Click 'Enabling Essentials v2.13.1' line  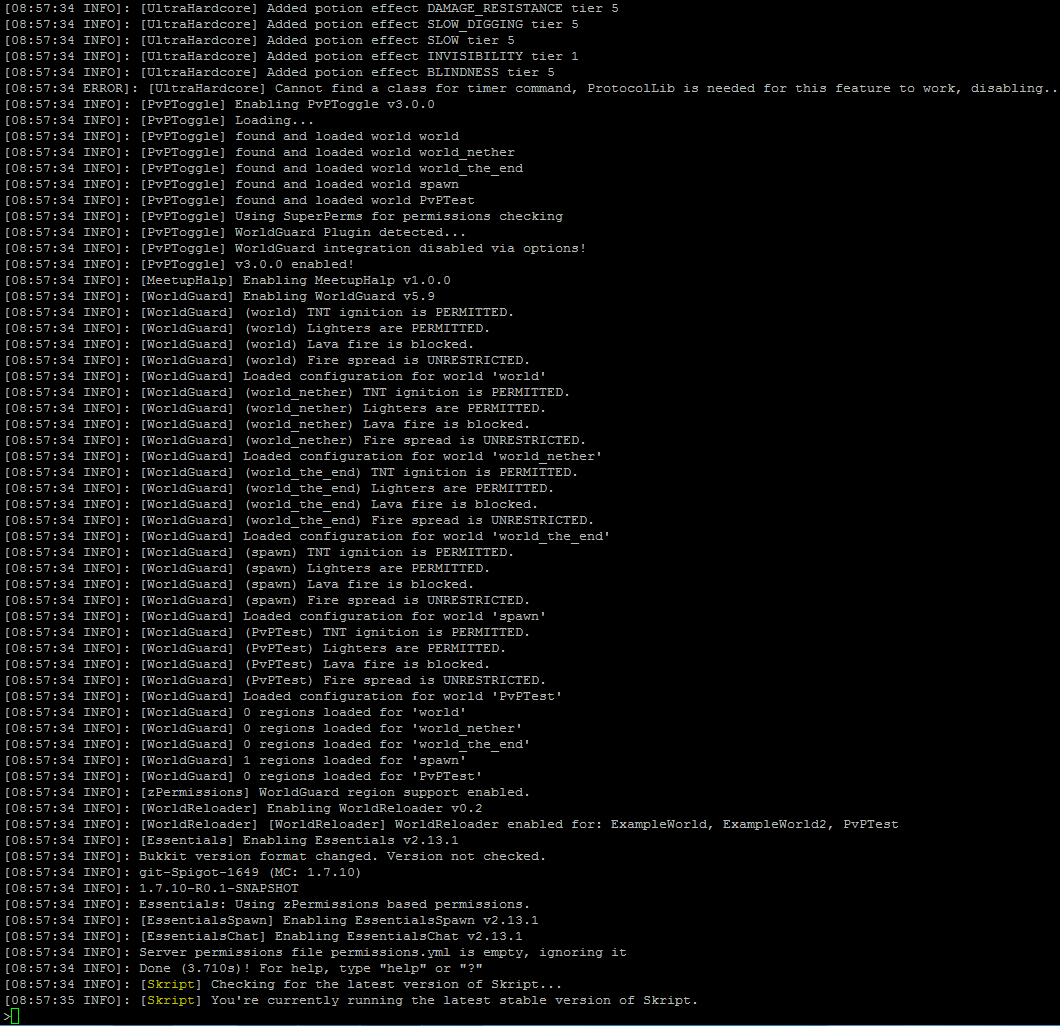coord(231,841)
